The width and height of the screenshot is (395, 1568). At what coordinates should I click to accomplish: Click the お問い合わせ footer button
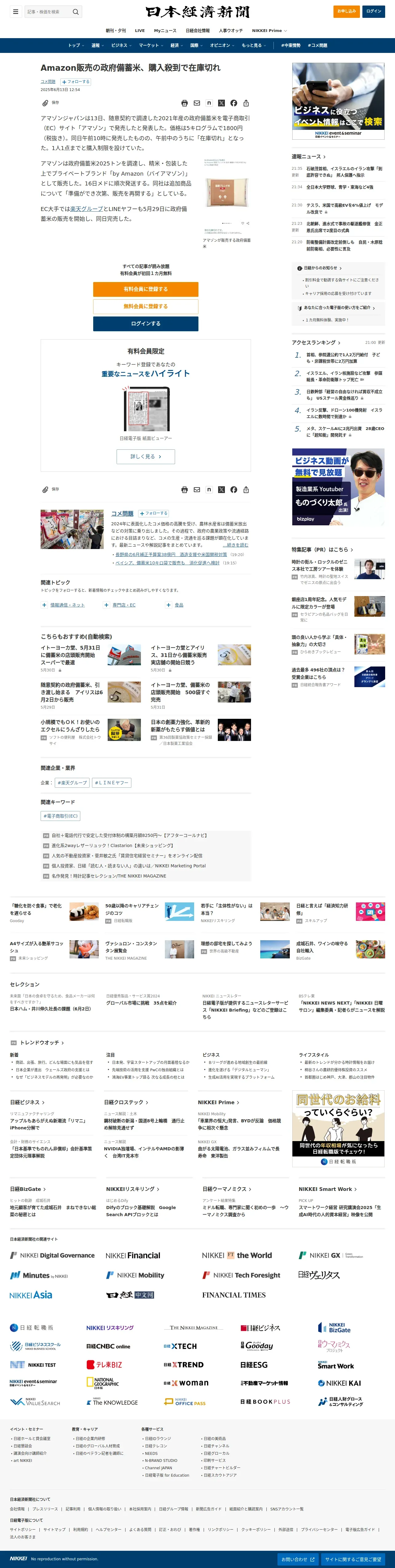[298, 1559]
